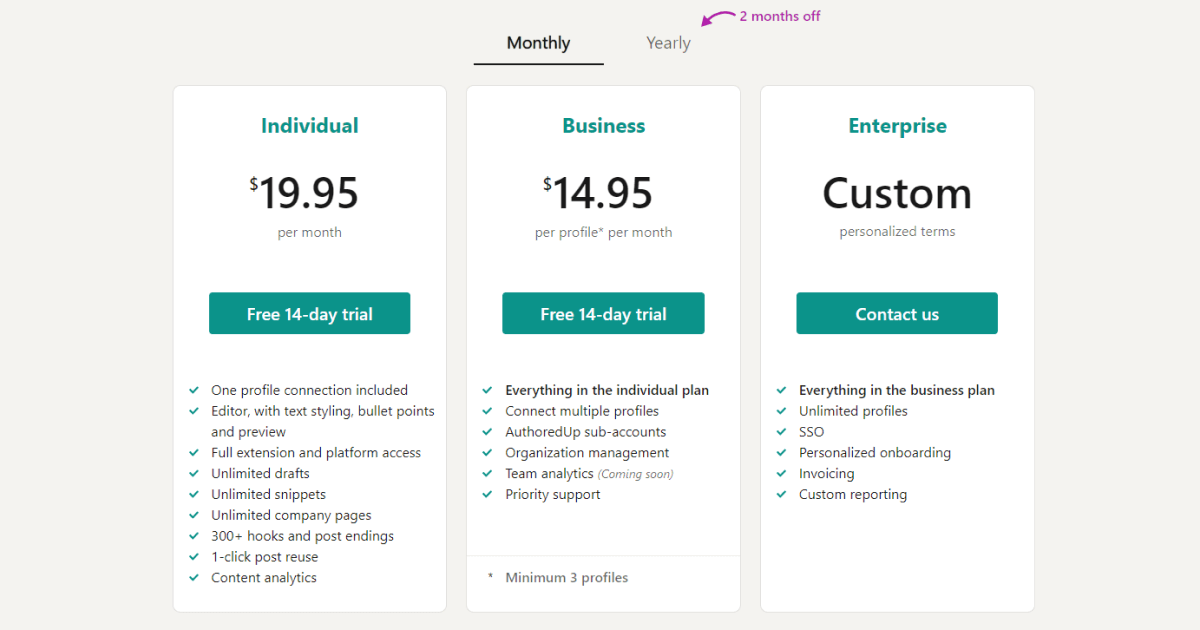The width and height of the screenshot is (1200, 630).
Task: Start the Individual plan free 14-day trial
Action: coord(309,313)
